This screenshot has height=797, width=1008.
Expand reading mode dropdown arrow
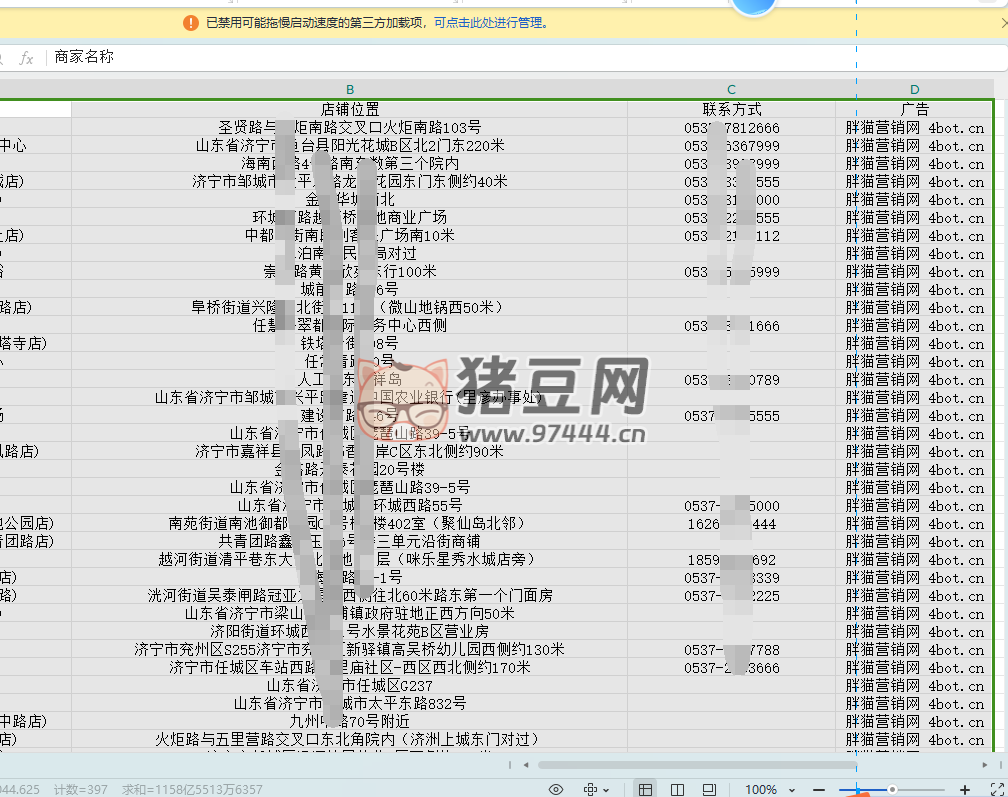pos(607,790)
